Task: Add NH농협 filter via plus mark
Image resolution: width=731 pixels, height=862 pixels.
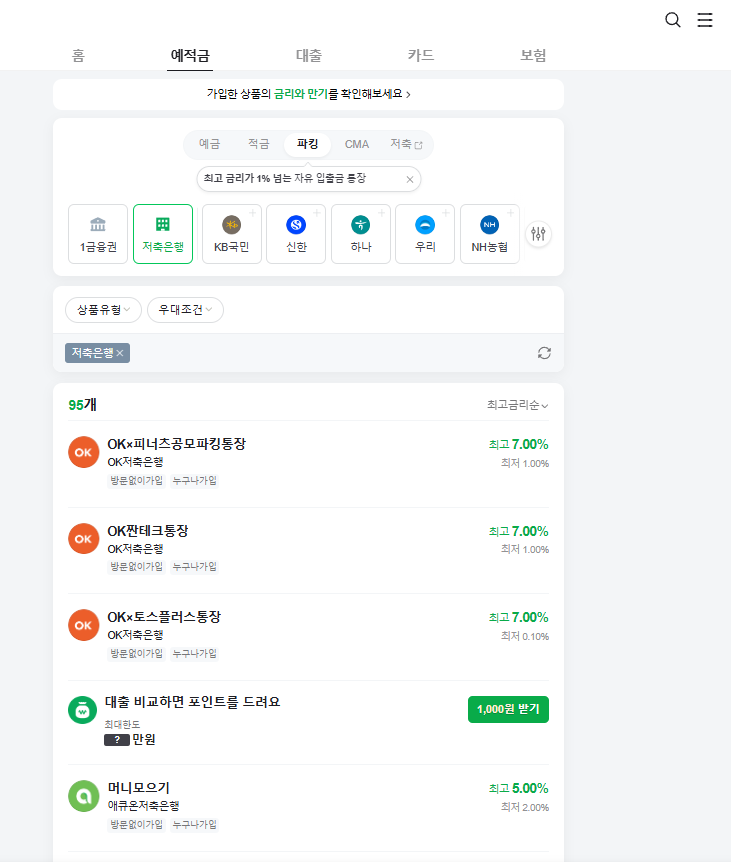Action: point(511,213)
